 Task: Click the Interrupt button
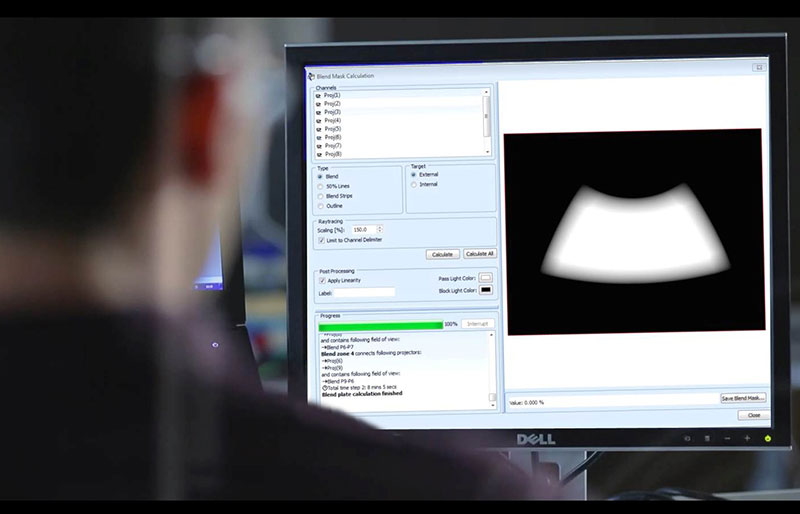coord(478,324)
